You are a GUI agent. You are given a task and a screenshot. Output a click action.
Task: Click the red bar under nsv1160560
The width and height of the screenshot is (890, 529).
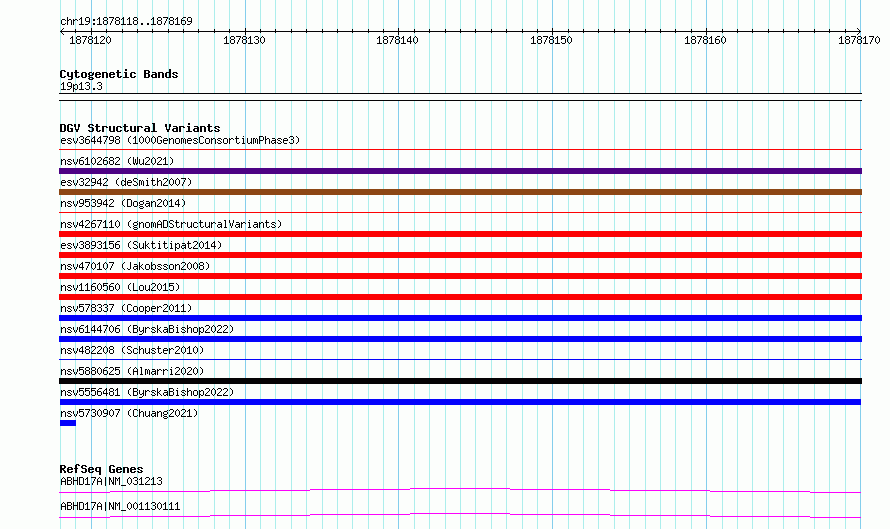pos(460,297)
